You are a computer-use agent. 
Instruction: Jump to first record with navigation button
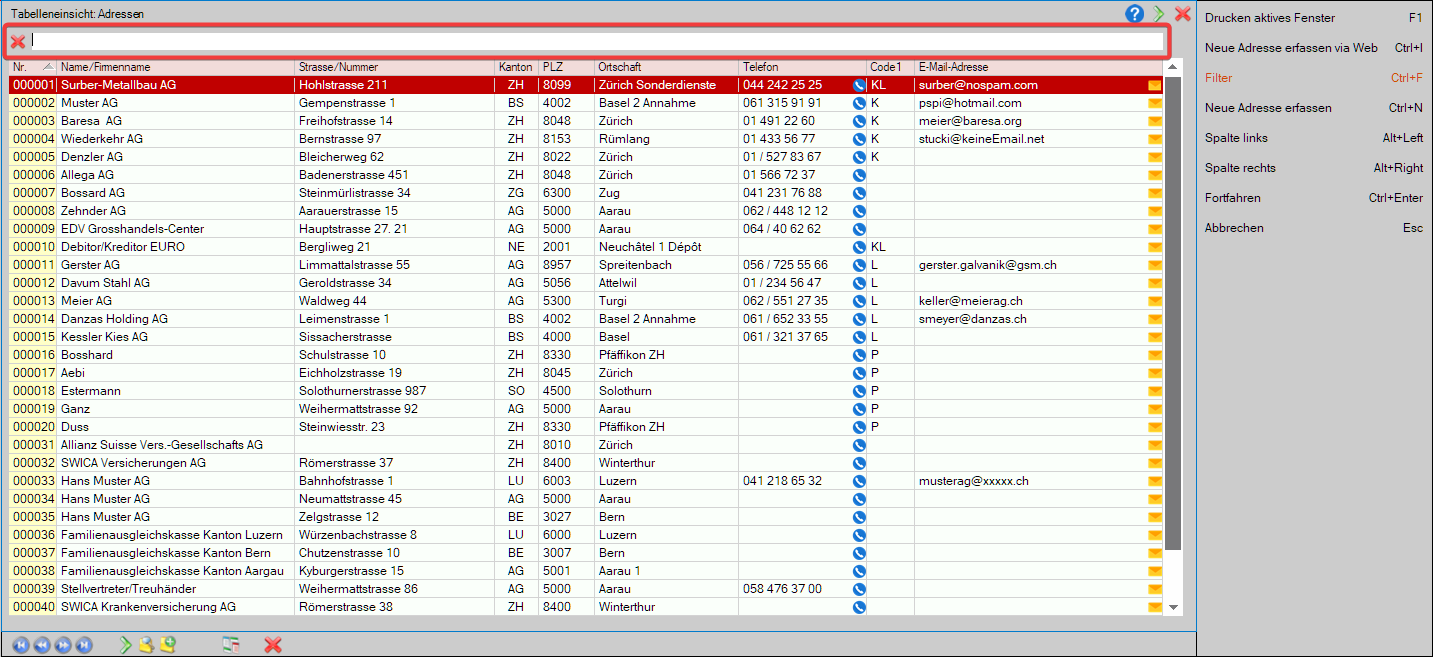click(x=21, y=645)
